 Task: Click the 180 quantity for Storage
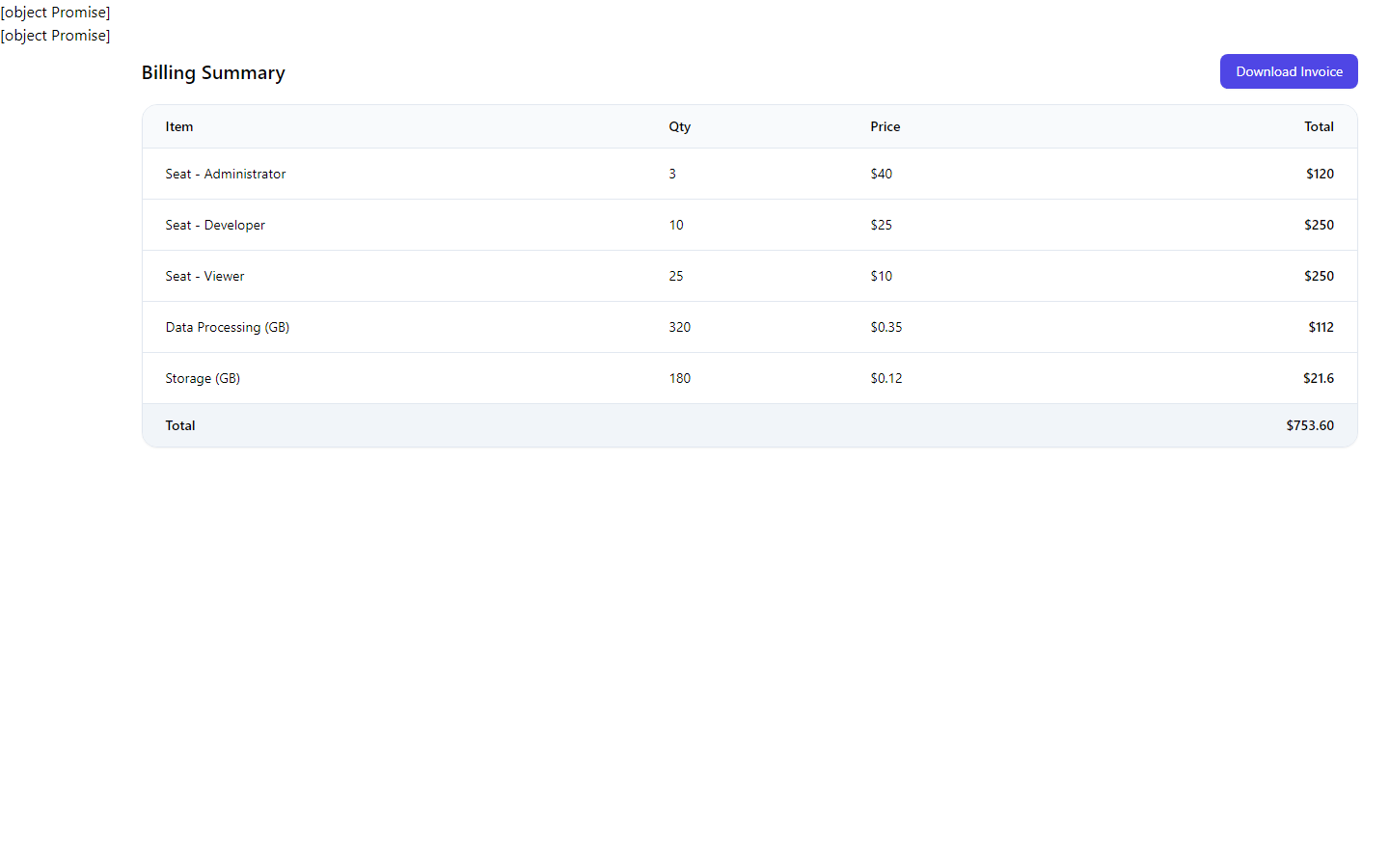point(679,378)
